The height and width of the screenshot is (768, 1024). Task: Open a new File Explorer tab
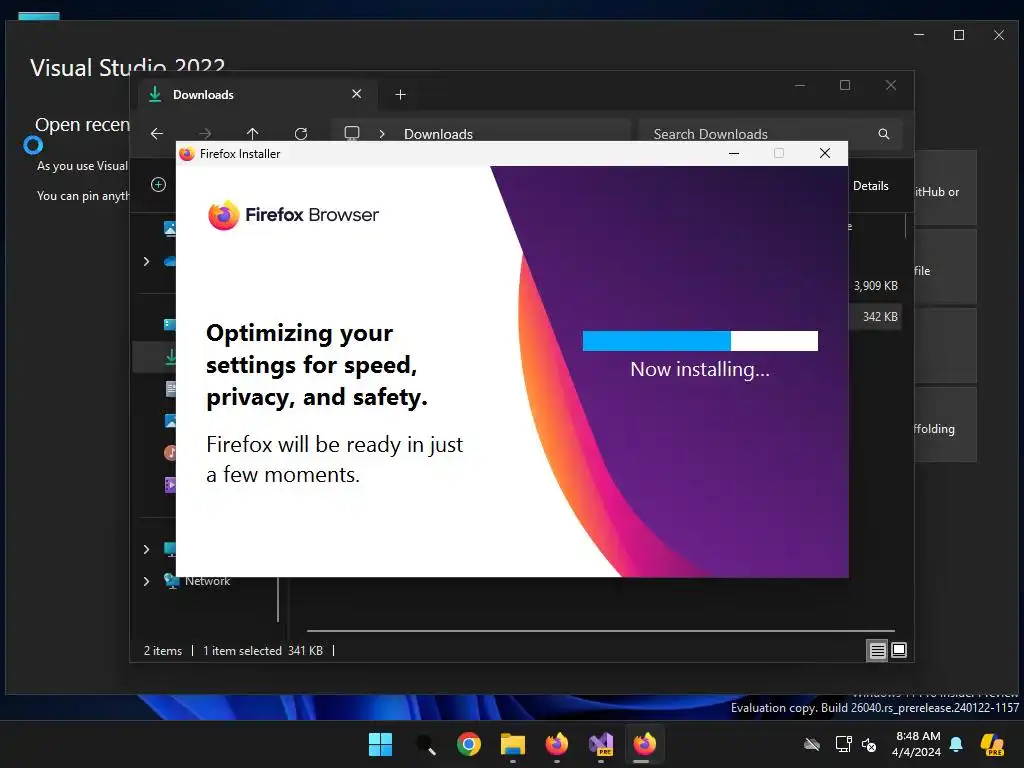[x=400, y=95]
